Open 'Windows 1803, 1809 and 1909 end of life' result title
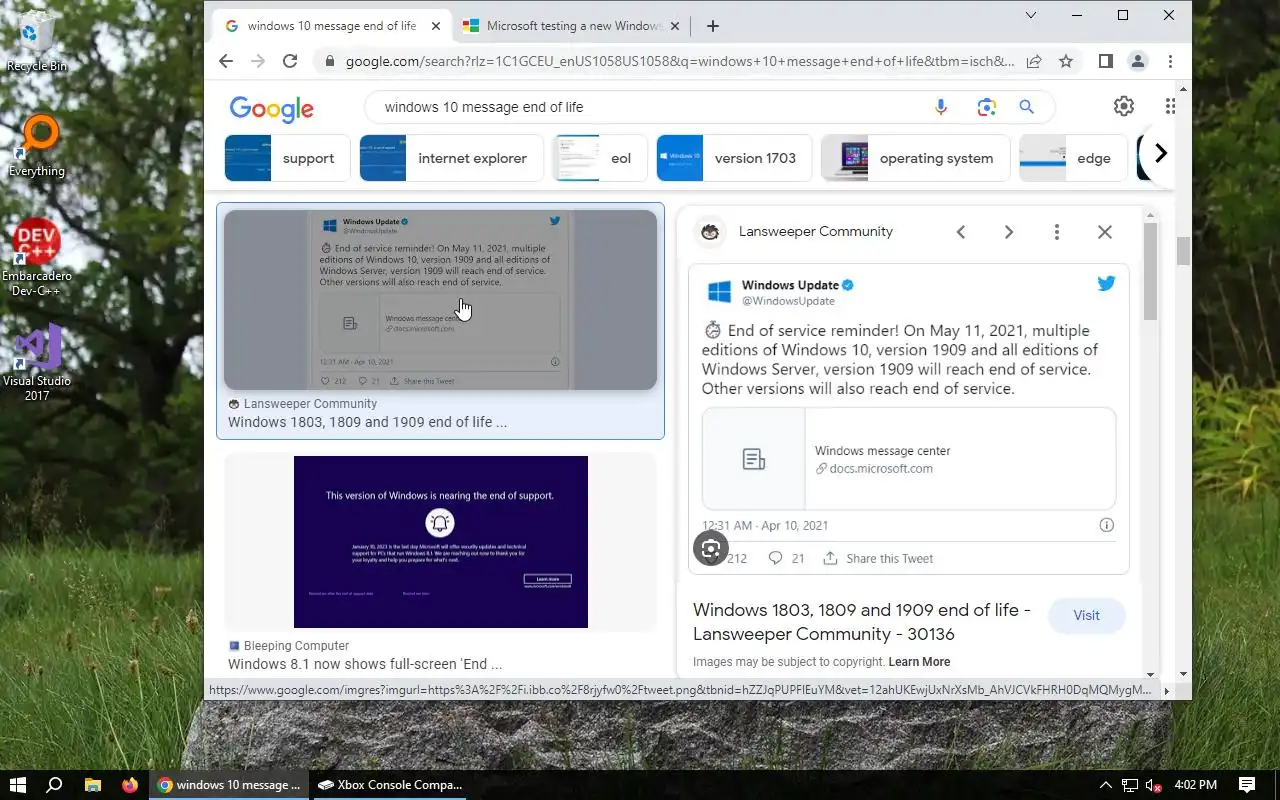This screenshot has height=800, width=1280. (x=367, y=422)
